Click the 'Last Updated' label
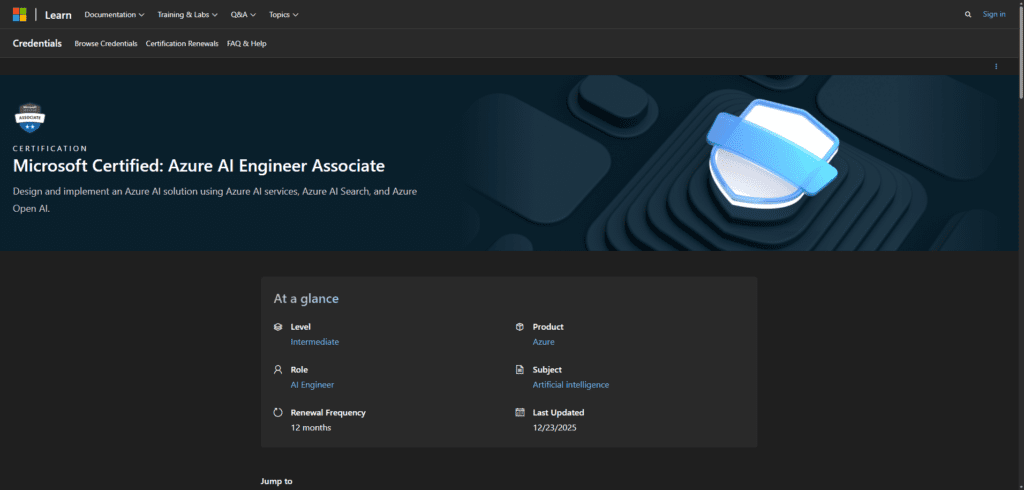Viewport: 1024px width, 490px height. coord(558,413)
